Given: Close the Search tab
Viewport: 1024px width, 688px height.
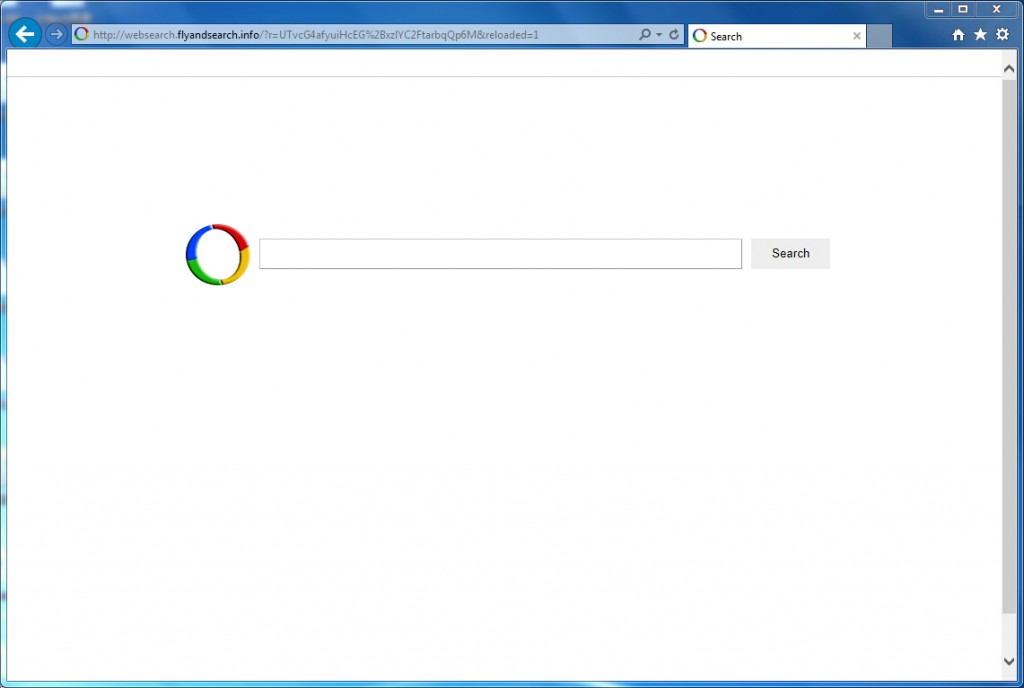Looking at the screenshot, I should 857,36.
